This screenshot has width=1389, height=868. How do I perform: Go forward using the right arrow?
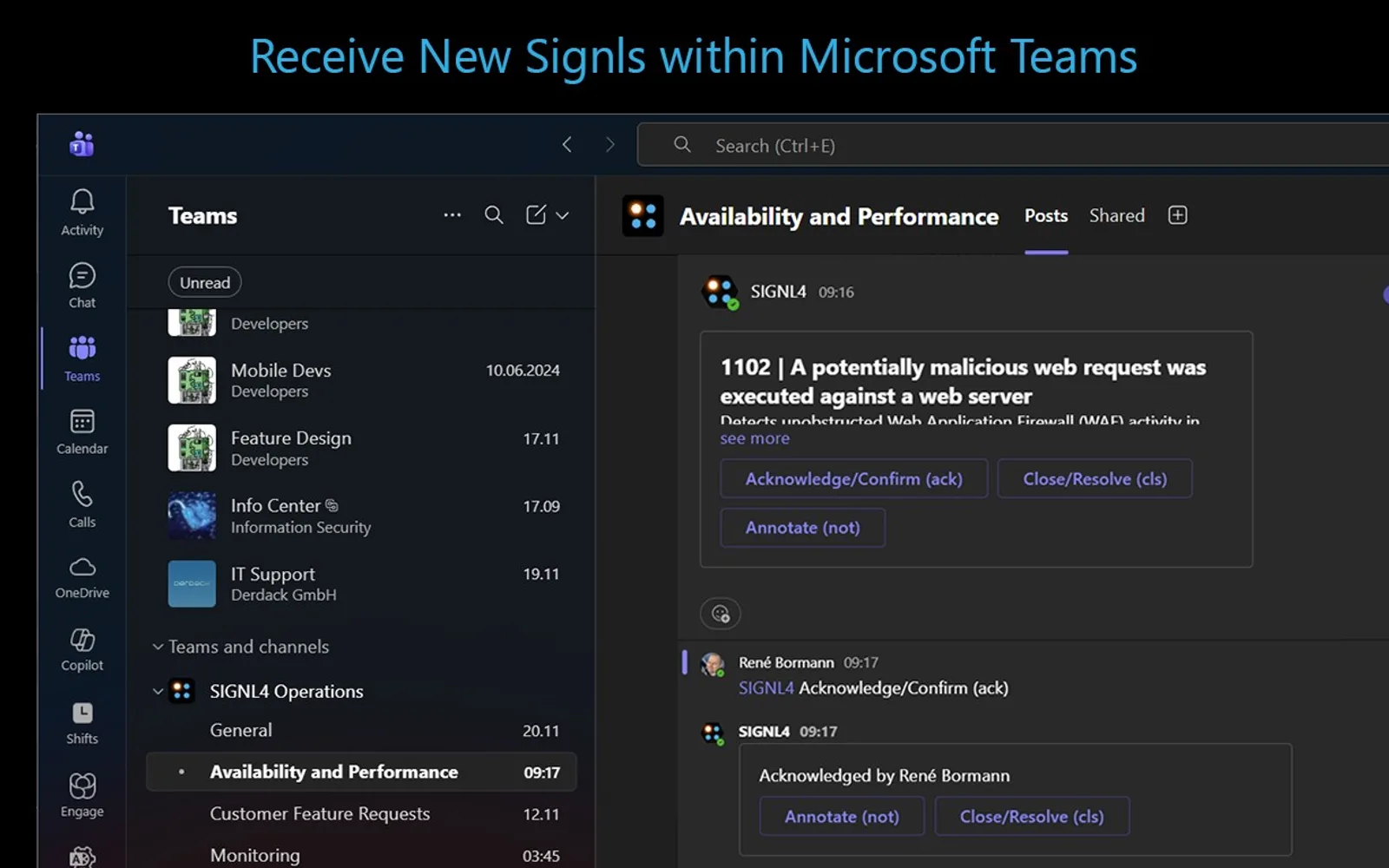609,145
